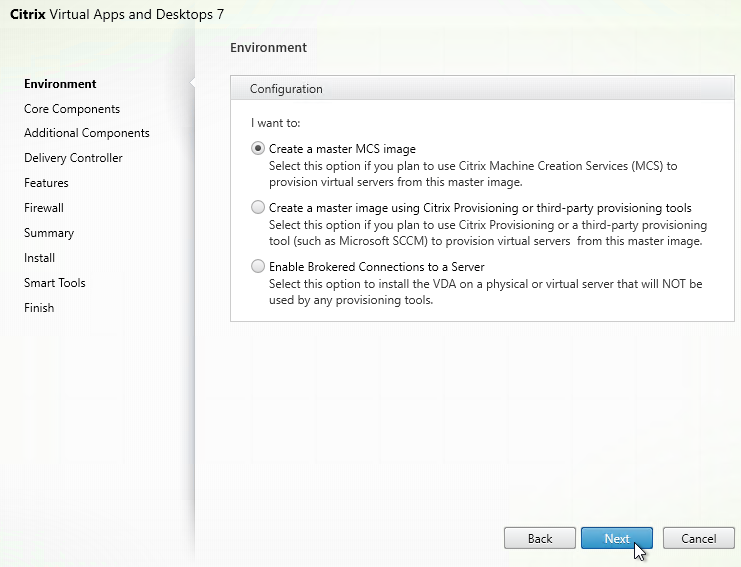
Task: Open the Environment step in the sidebar
Action: pos(60,84)
